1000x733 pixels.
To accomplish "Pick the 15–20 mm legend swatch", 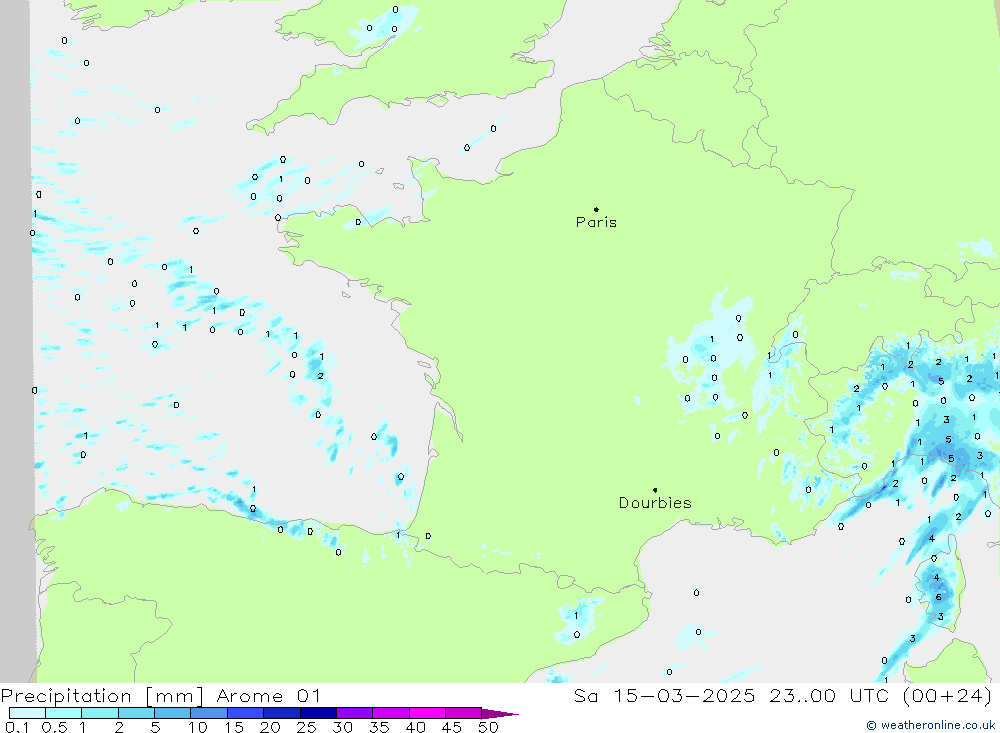I will tap(245, 713).
